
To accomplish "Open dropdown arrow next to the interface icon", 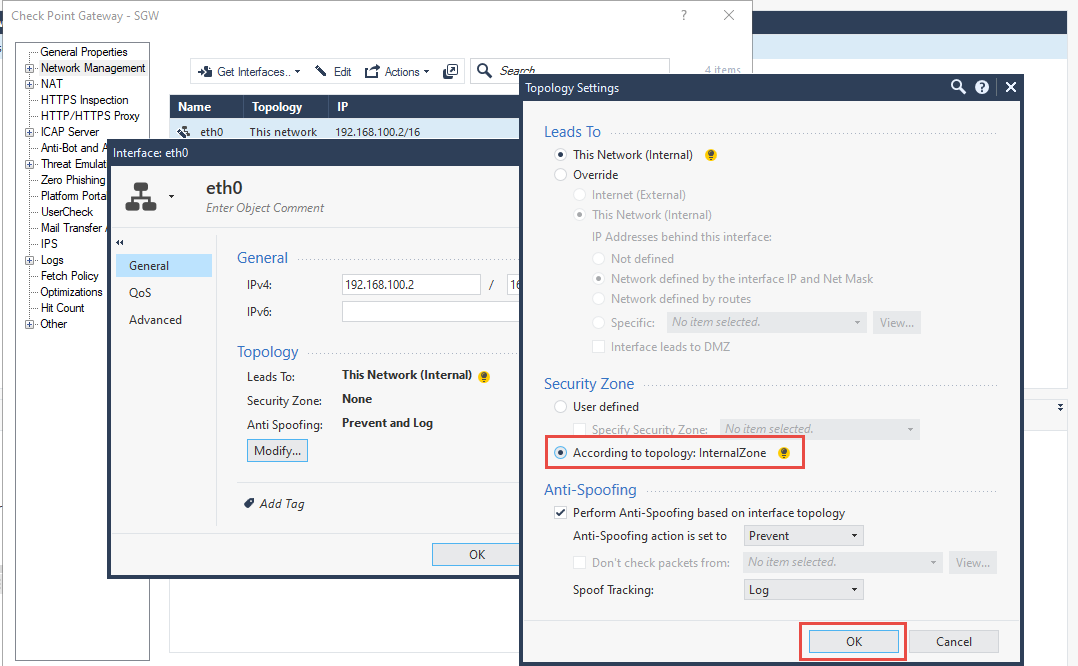I will pos(171,197).
